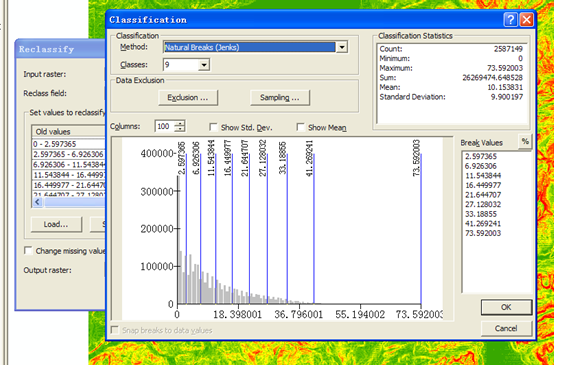Open the Classes dropdown arrow
This screenshot has width=576, height=366.
[x=204, y=65]
